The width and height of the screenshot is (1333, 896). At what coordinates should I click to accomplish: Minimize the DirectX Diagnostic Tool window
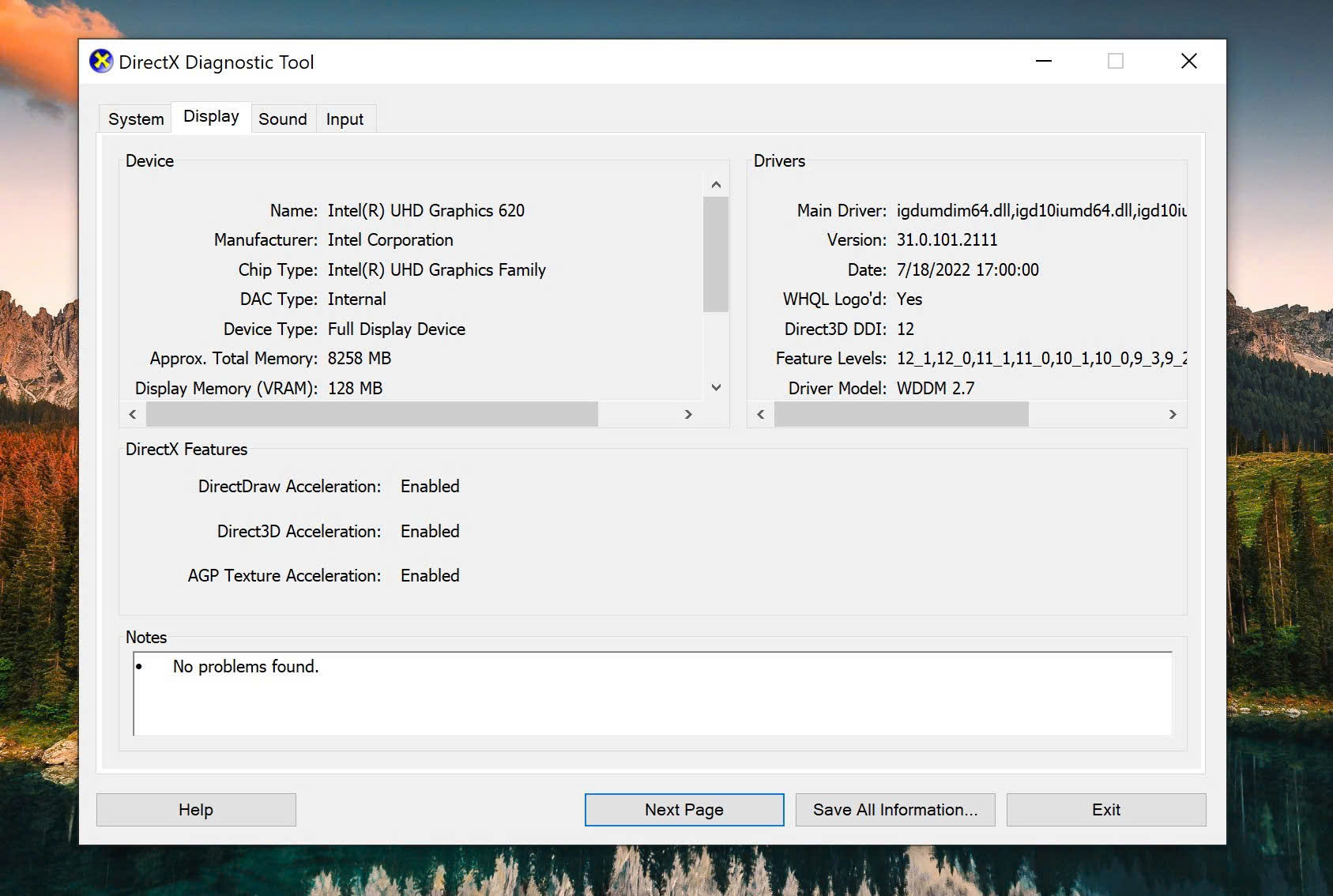click(1044, 62)
